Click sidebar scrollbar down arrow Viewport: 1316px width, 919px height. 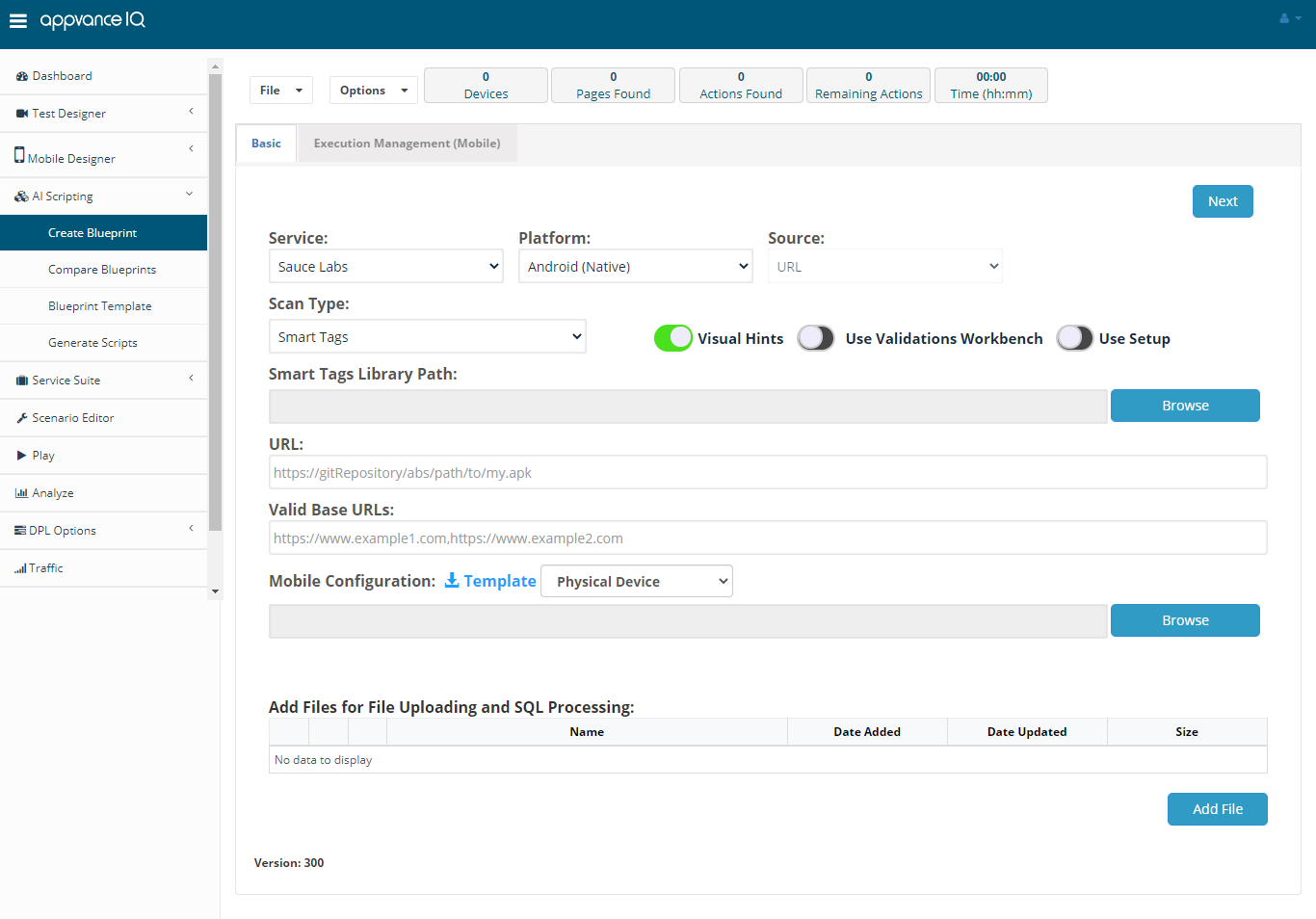[215, 591]
